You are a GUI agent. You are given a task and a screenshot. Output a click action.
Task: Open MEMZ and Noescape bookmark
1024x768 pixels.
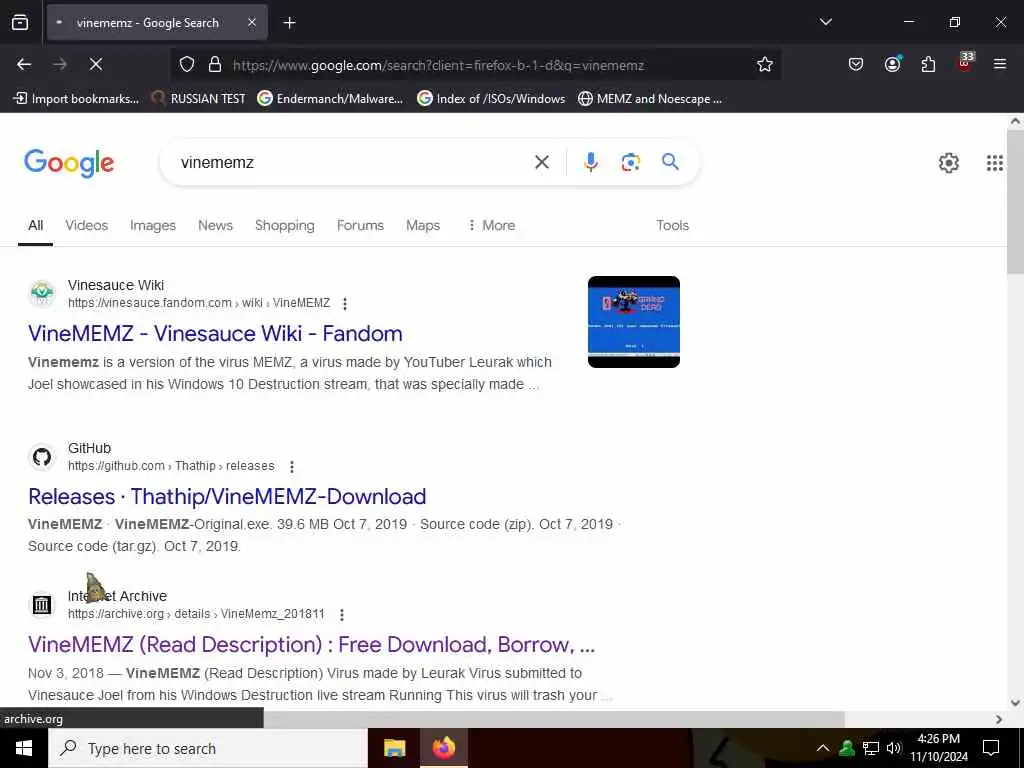(x=650, y=99)
